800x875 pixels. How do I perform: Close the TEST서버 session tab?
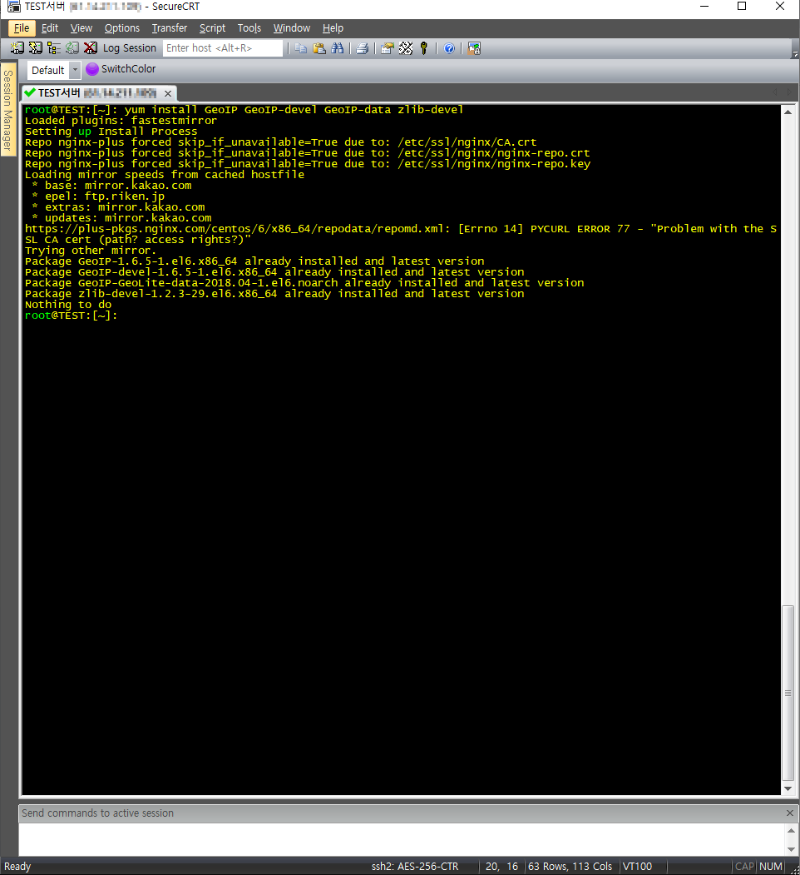coord(168,92)
